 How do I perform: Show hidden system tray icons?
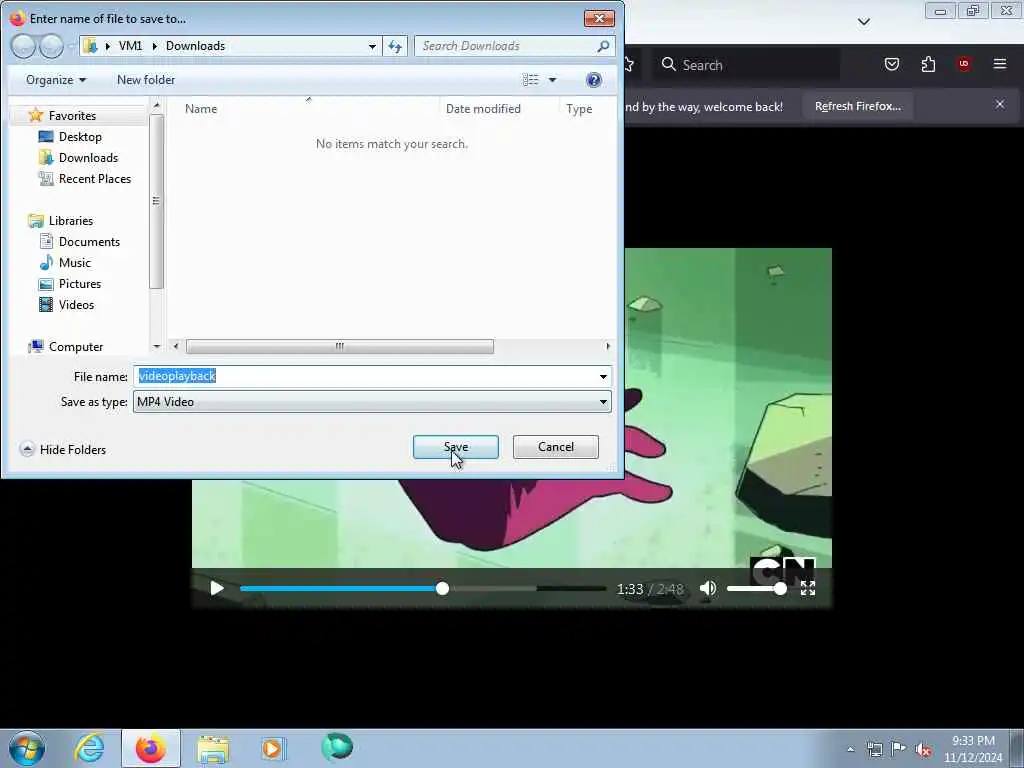tap(850, 749)
